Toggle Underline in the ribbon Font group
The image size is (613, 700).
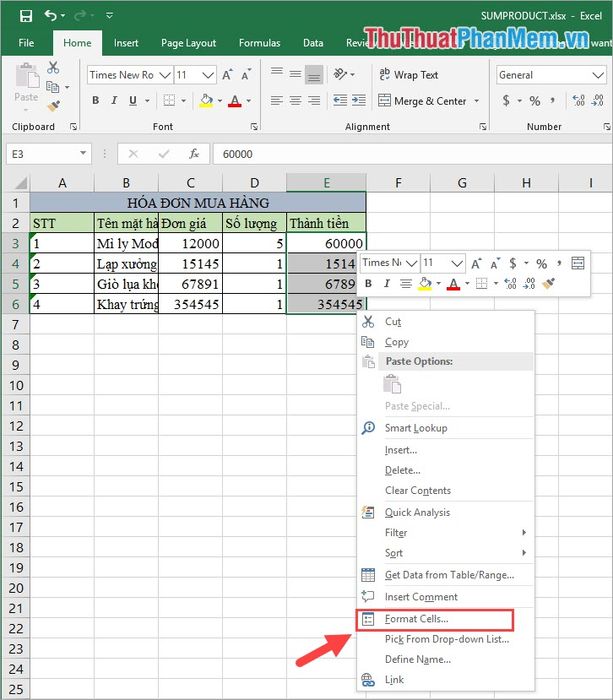(x=133, y=100)
